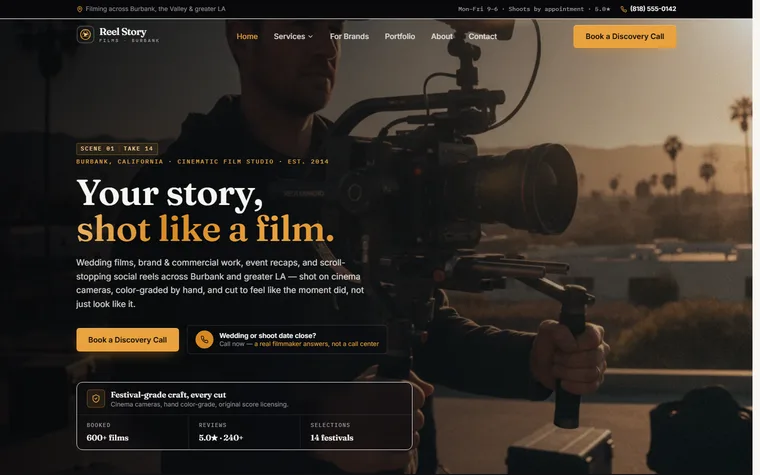This screenshot has width=760, height=475.
Task: Click 'Mon-Fri 9-6 · Shoots by appointment' text
Action: tap(521, 9)
